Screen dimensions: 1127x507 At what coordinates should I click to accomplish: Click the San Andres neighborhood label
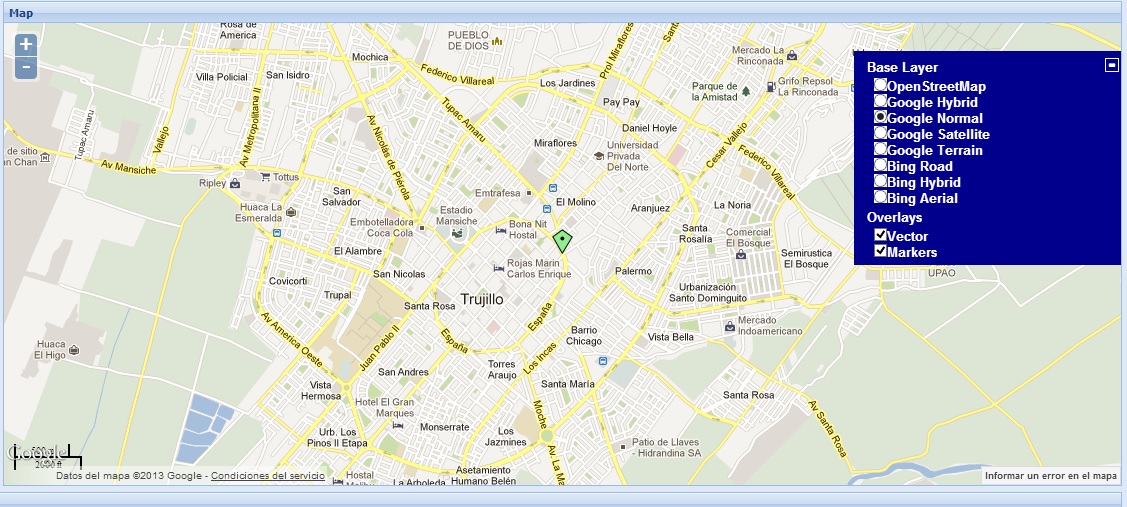click(403, 372)
